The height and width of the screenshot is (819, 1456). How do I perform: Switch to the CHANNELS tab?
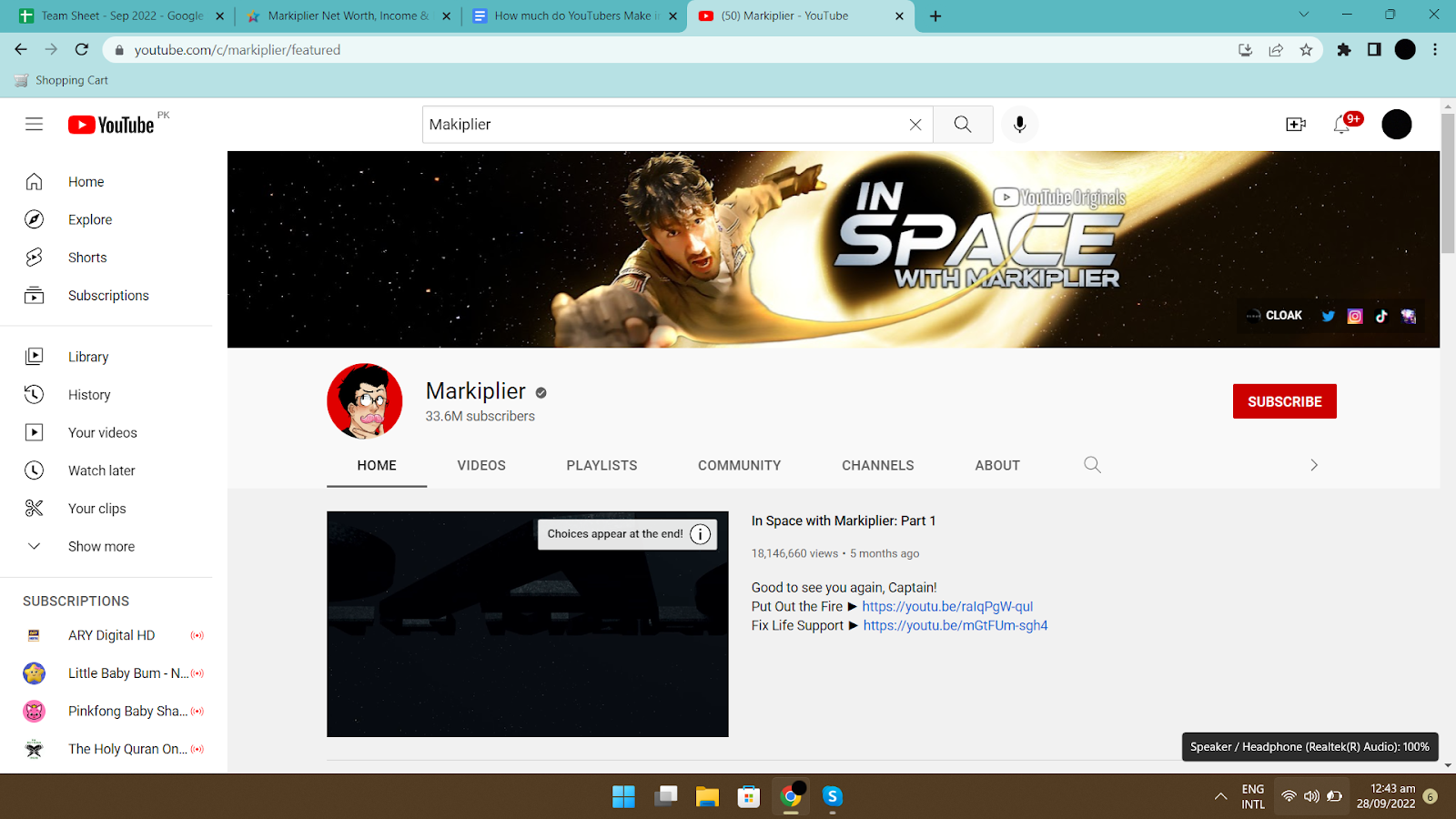click(878, 465)
